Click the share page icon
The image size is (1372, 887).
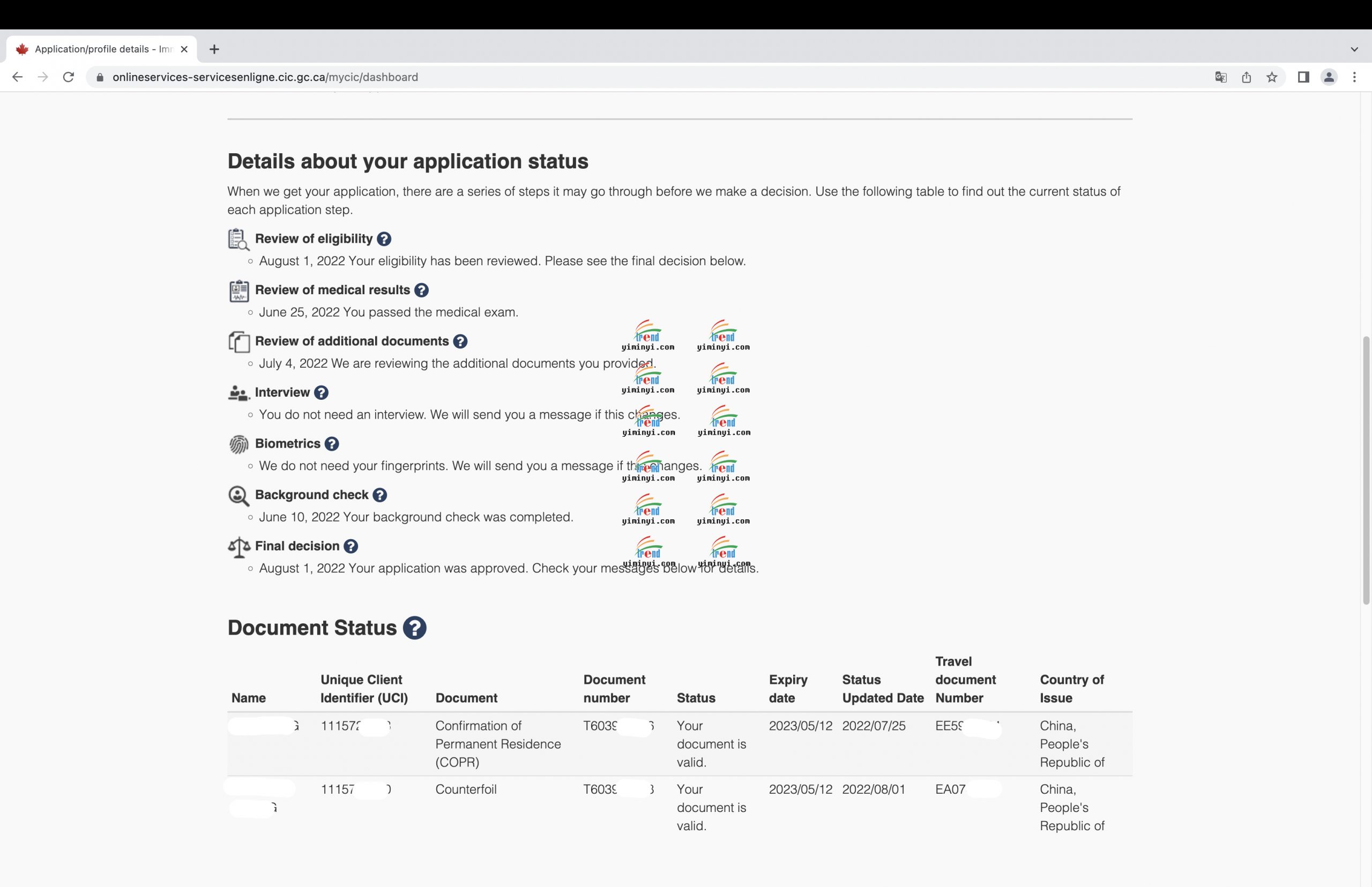1247,77
